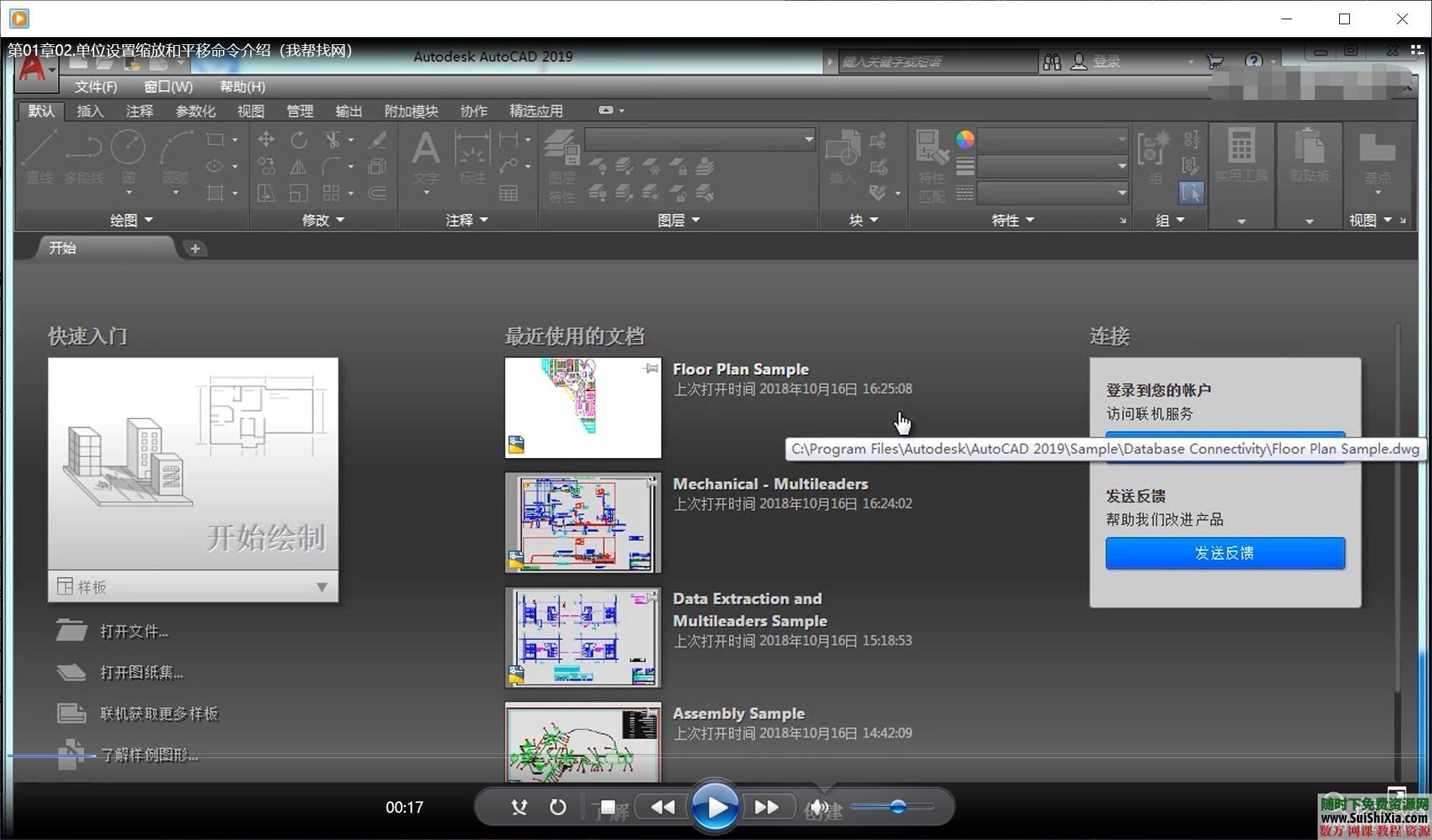Stop the video playback
1432x840 pixels.
point(607,807)
